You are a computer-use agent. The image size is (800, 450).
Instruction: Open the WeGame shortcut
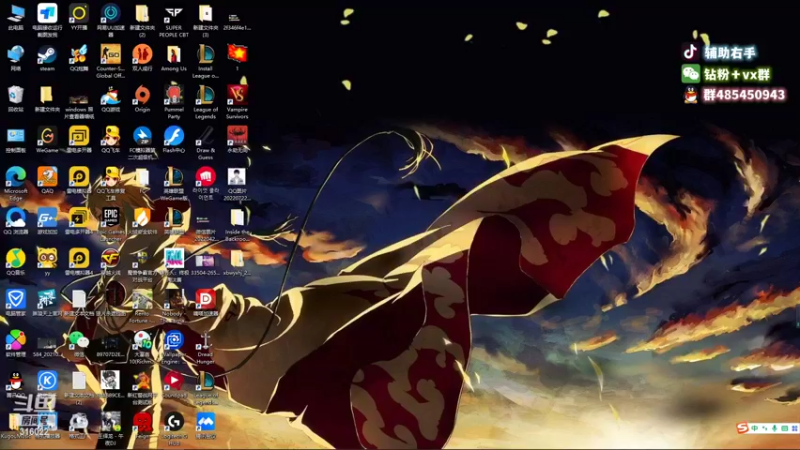point(47,140)
